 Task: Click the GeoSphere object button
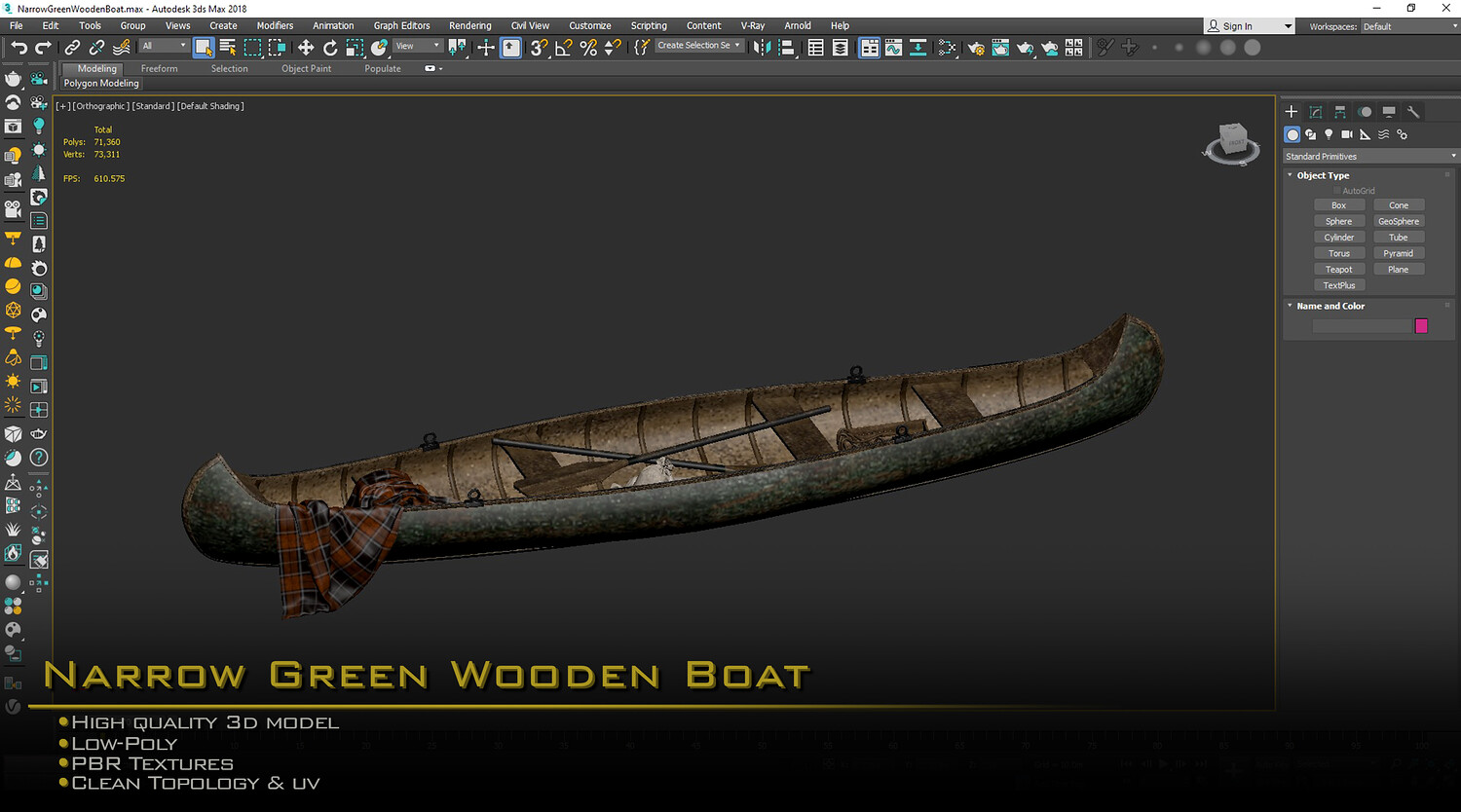pyautogui.click(x=1399, y=221)
